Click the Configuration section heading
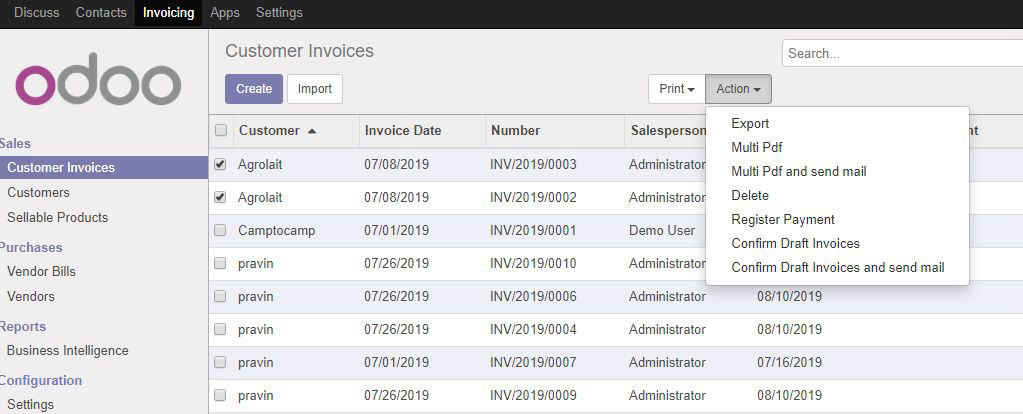Viewport: 1023px width, 414px height. pos(41,380)
